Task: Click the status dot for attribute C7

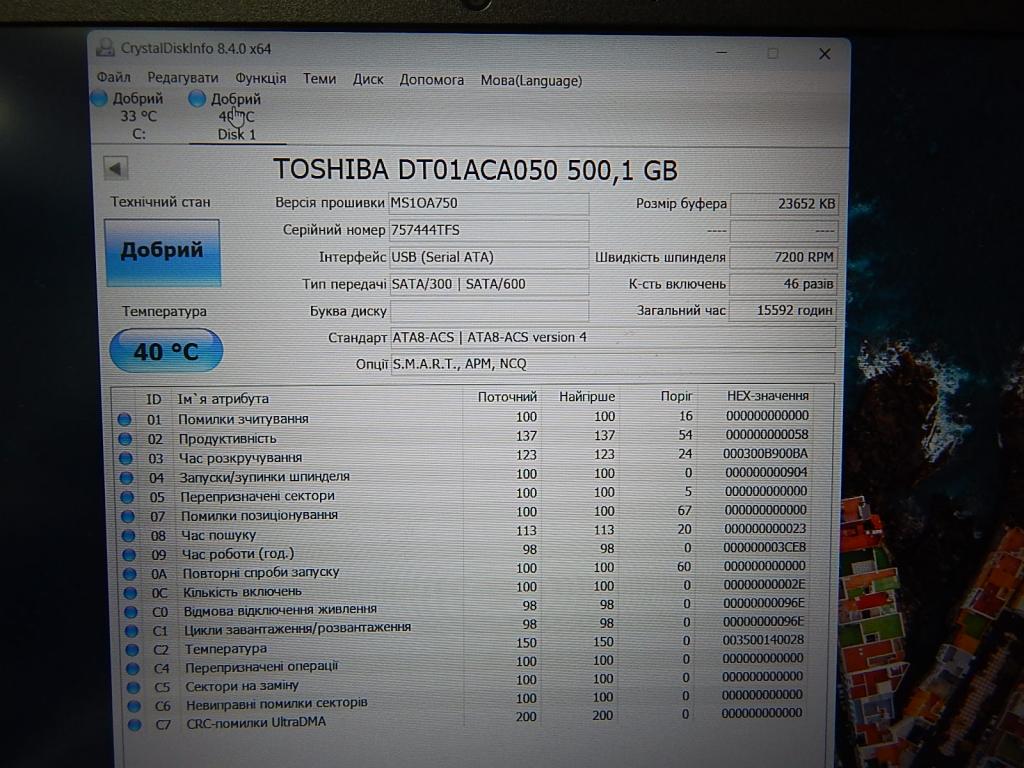Action: (x=135, y=724)
